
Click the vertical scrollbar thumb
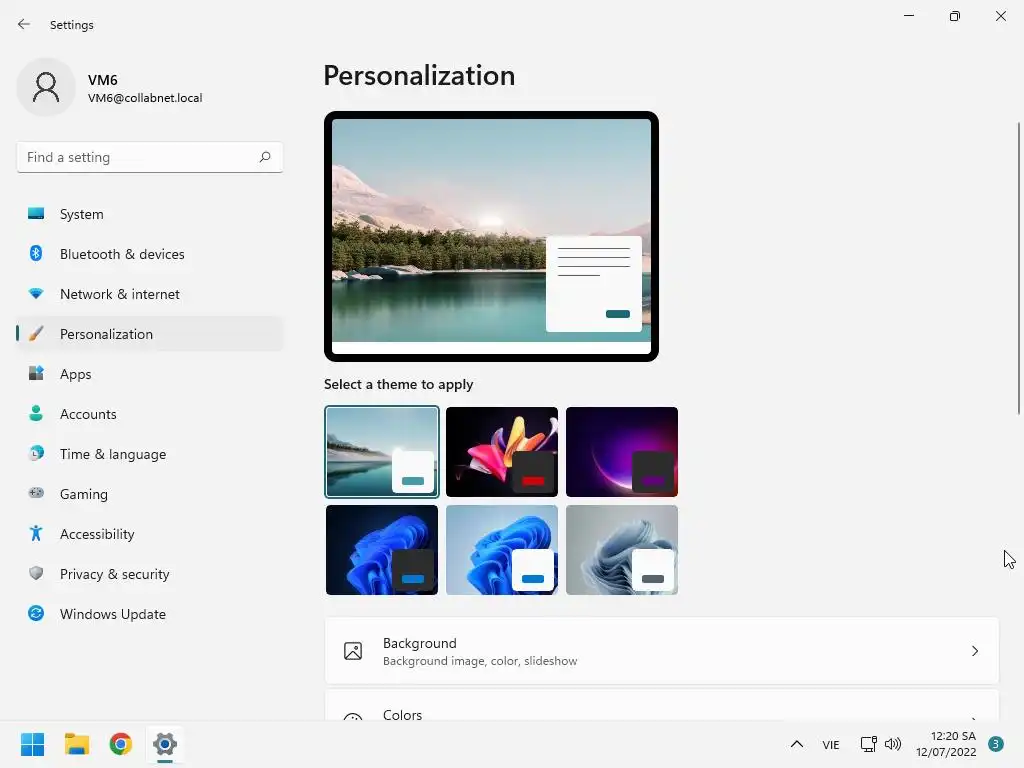1018,268
